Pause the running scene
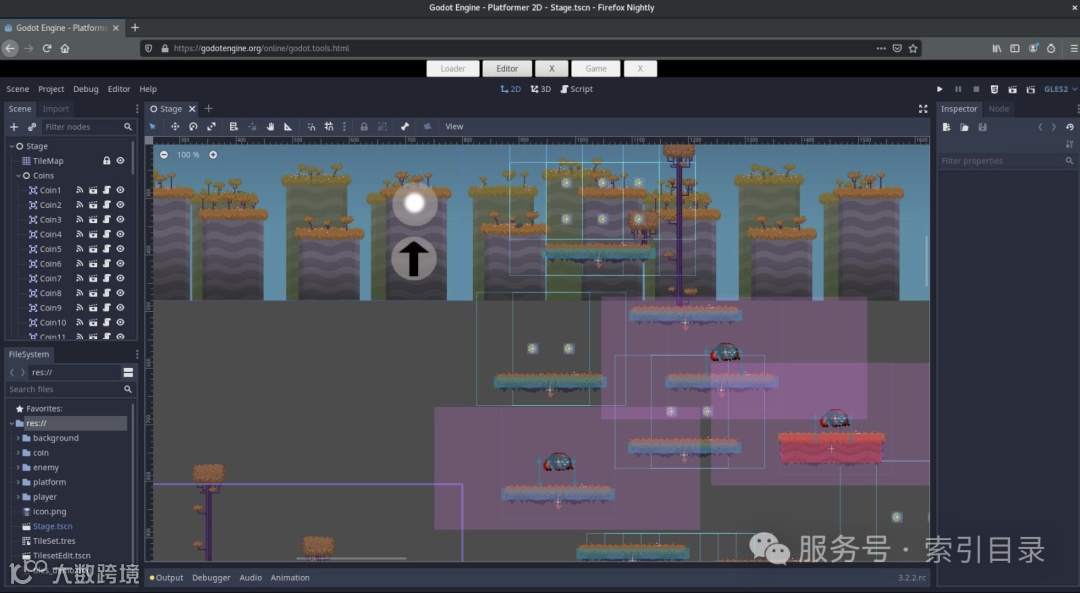Image resolution: width=1080 pixels, height=593 pixels. 958,89
